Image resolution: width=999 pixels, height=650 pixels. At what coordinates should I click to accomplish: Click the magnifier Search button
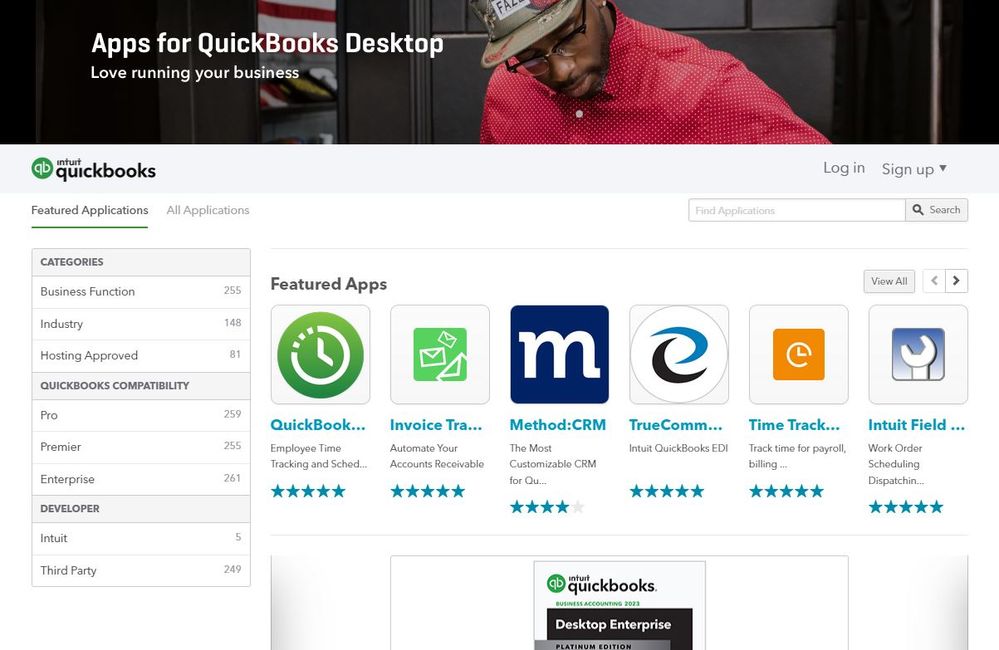(x=937, y=210)
